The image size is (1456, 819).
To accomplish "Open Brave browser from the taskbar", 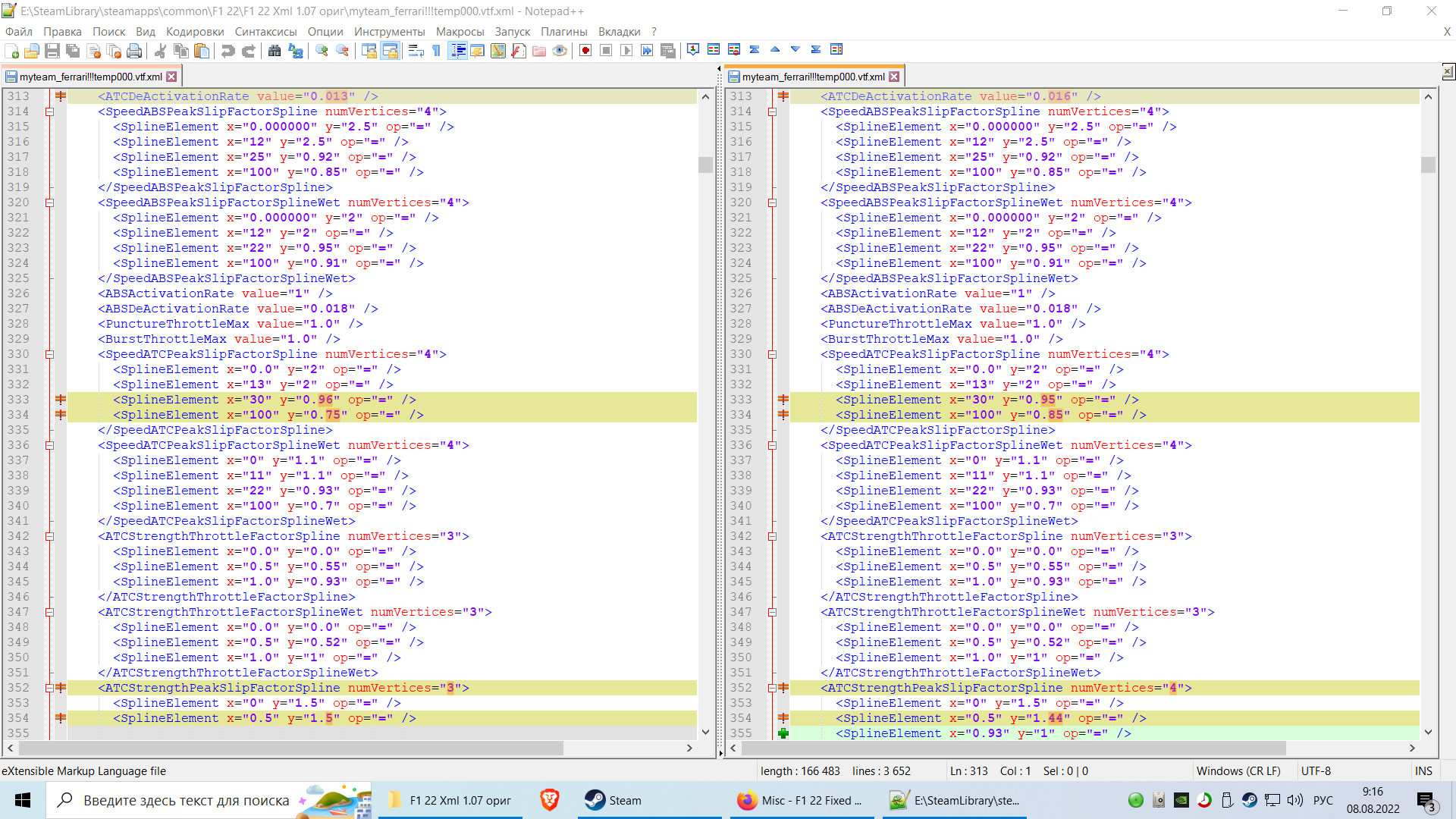I will pos(550,800).
